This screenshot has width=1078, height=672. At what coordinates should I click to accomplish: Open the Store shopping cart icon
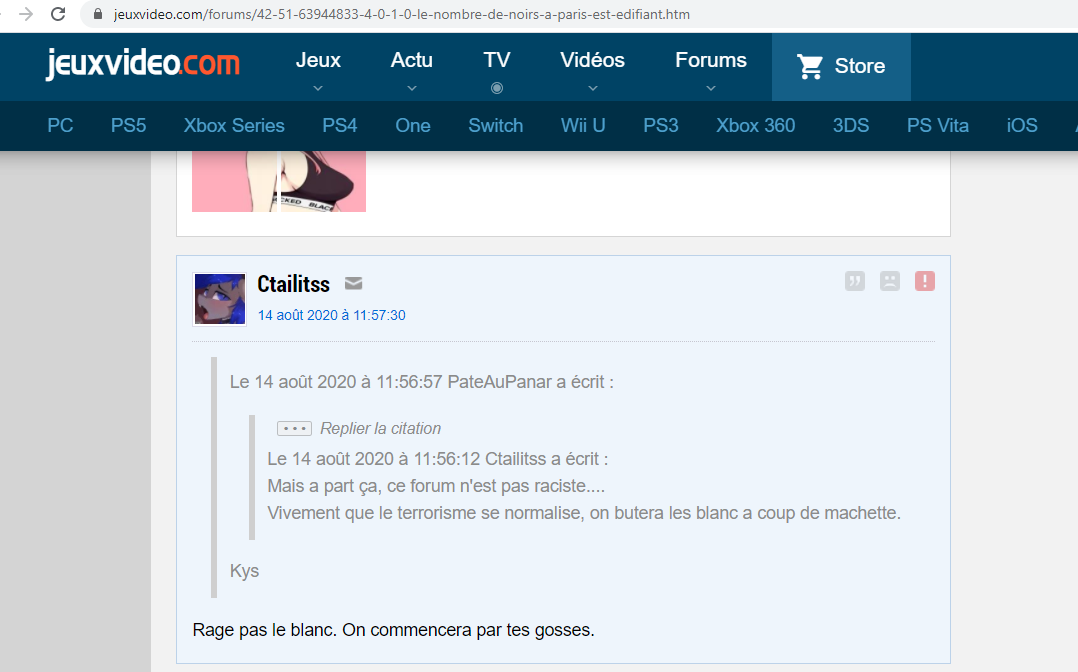(809, 66)
